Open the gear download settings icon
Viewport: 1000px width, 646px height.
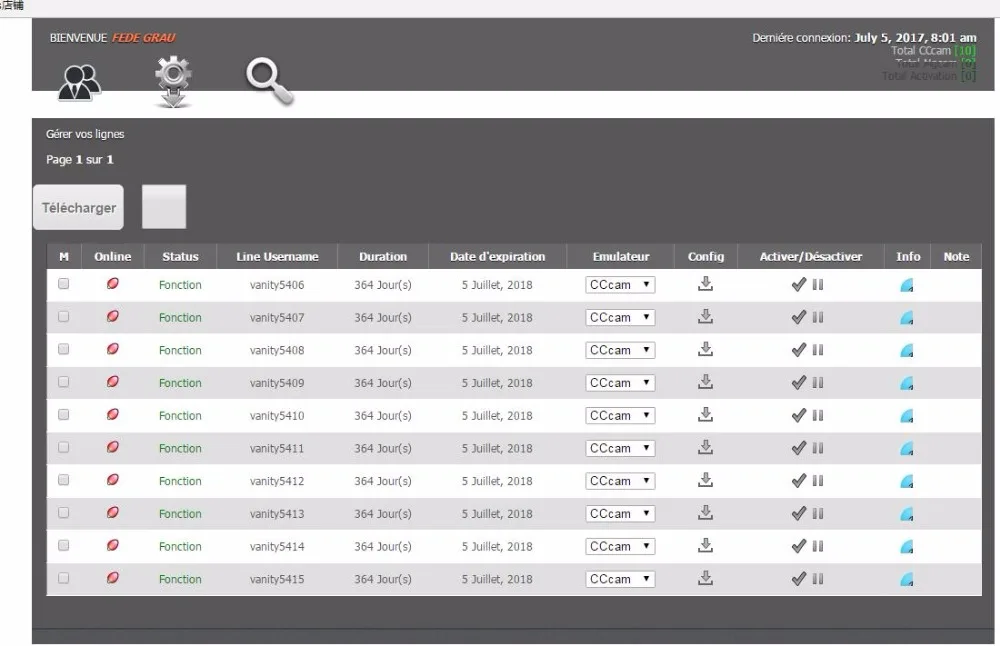(x=173, y=82)
